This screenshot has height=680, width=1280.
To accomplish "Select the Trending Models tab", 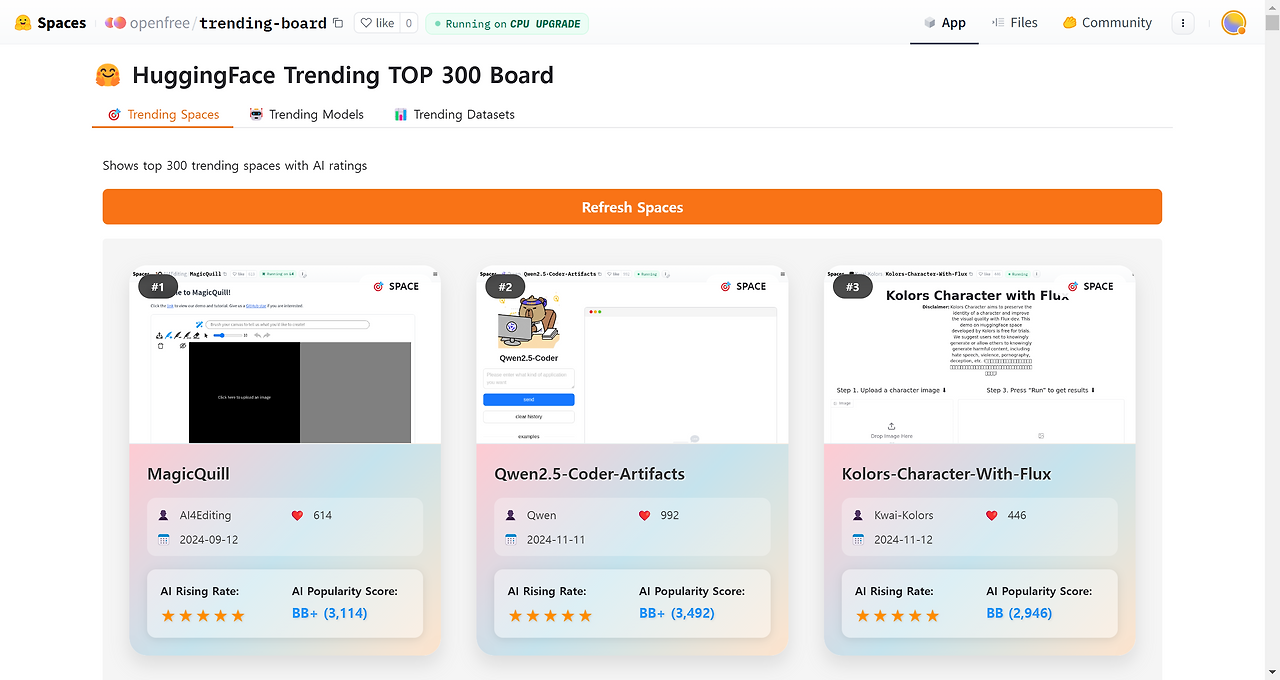I will tap(306, 114).
